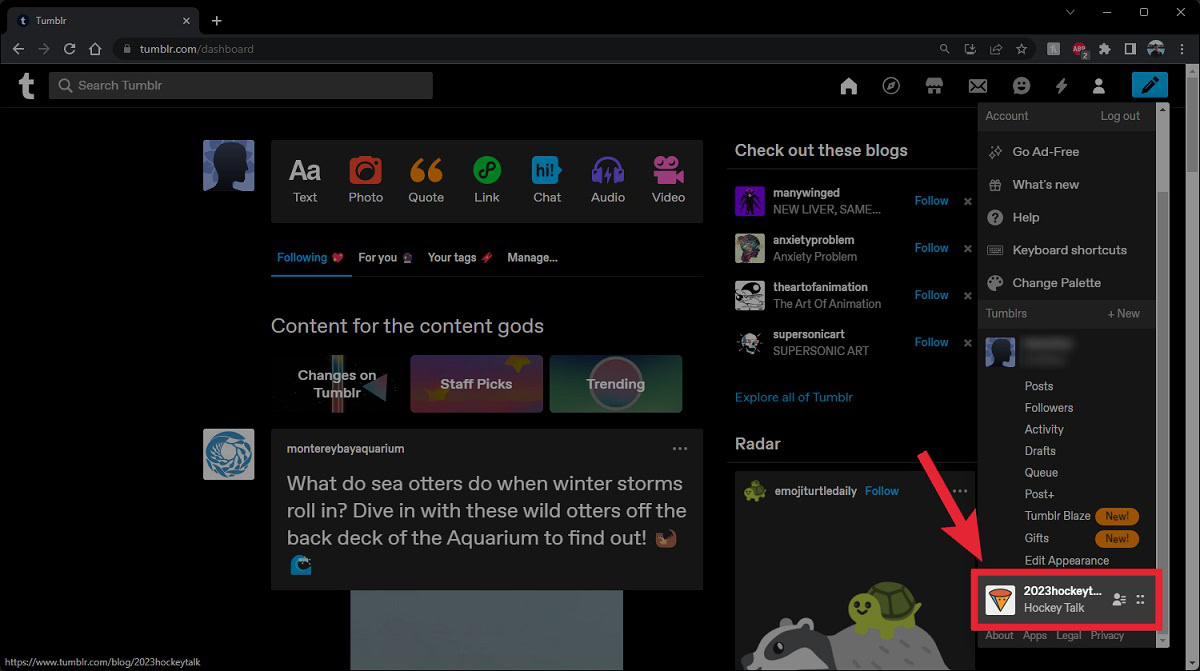The height and width of the screenshot is (671, 1200).
Task: Dismiss the anxietyproblem blog recommendation
Action: pyautogui.click(x=967, y=248)
